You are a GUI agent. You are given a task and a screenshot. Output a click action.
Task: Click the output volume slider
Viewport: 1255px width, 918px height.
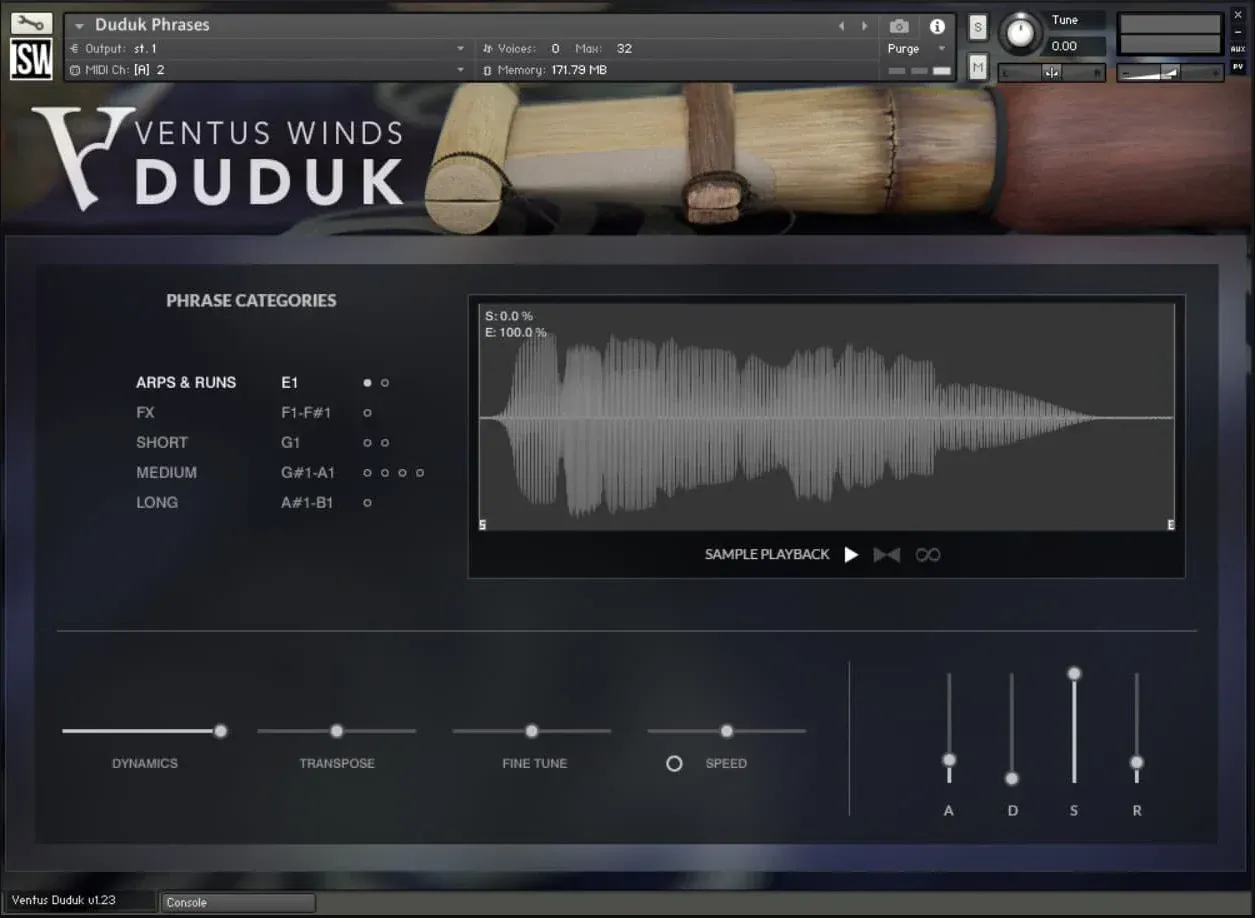pyautogui.click(x=1170, y=72)
